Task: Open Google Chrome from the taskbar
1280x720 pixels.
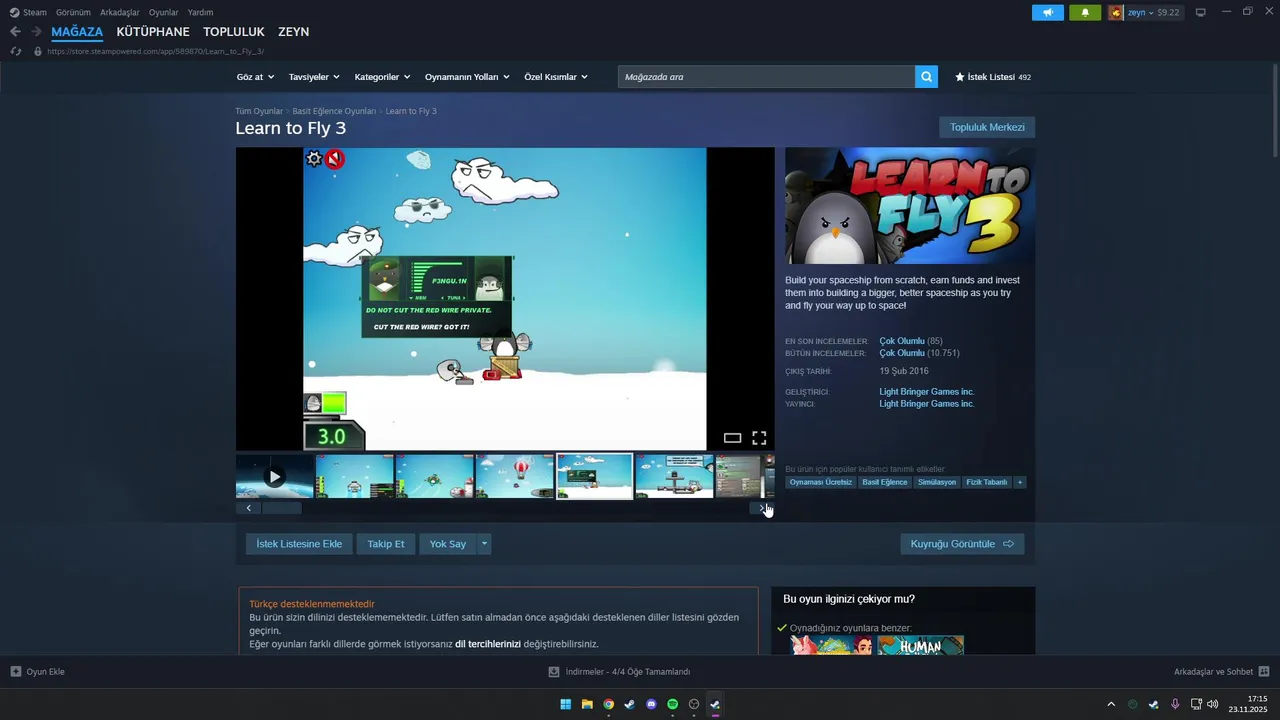Action: tap(608, 704)
